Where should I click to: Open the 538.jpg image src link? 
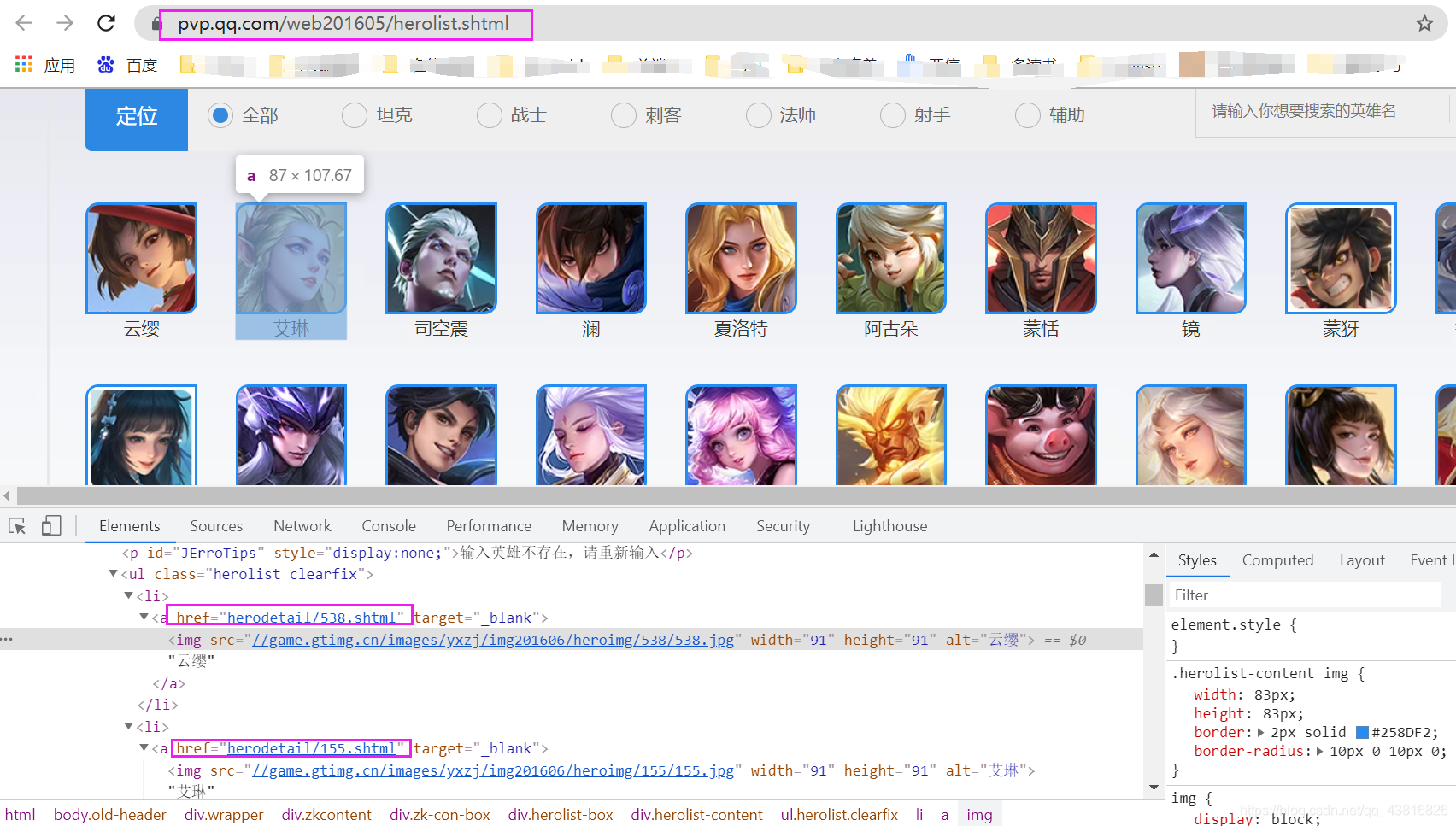[x=493, y=640]
